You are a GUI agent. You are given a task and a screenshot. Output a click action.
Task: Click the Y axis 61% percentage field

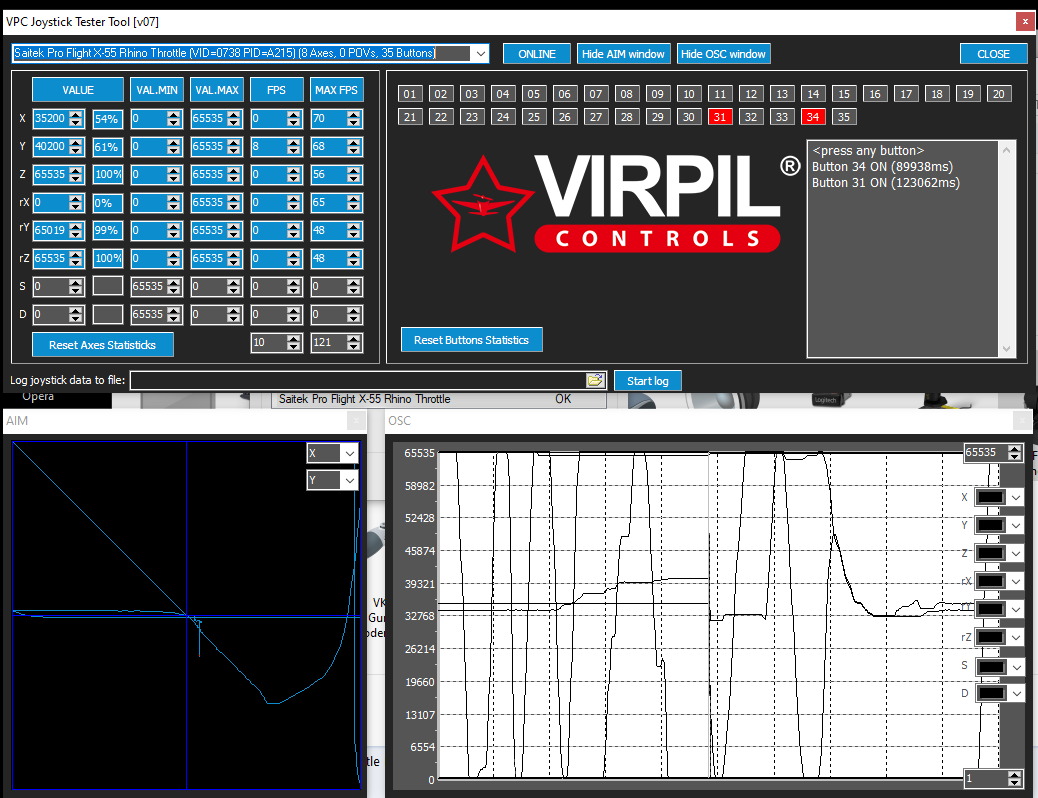pos(108,146)
